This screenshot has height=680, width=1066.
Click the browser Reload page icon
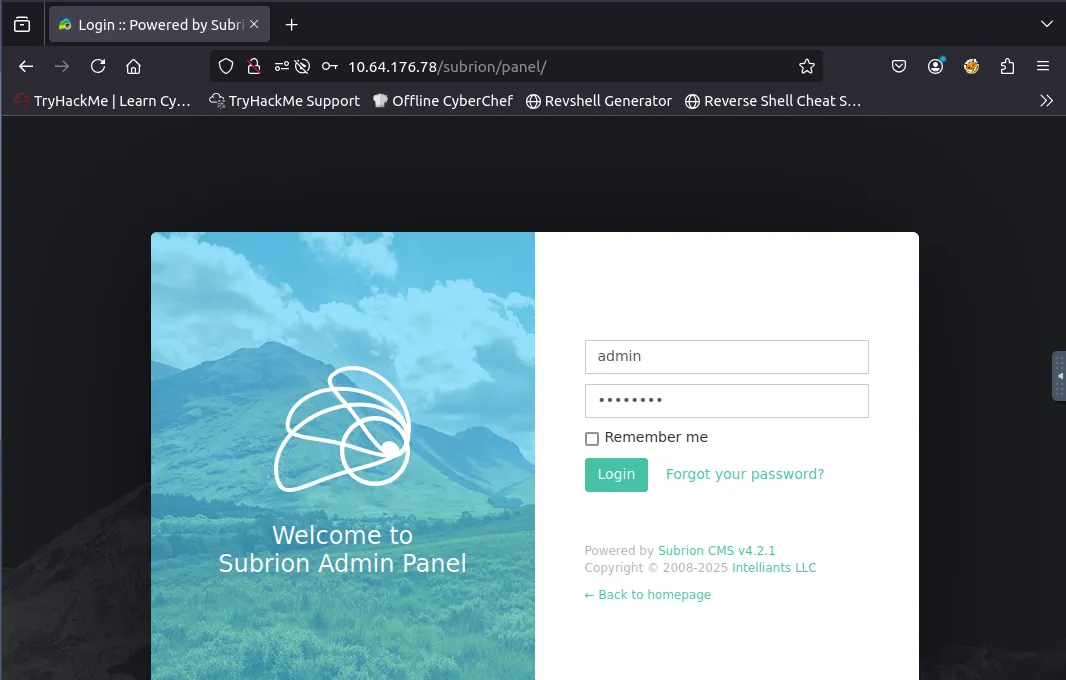coord(98,66)
